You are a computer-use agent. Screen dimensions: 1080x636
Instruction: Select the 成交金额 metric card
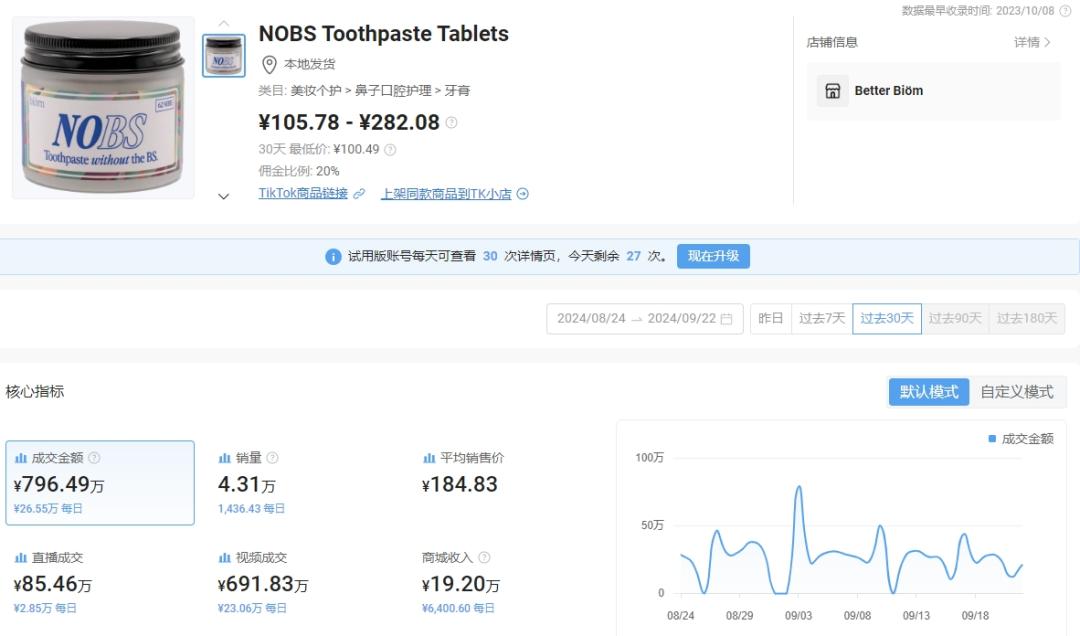(100, 483)
